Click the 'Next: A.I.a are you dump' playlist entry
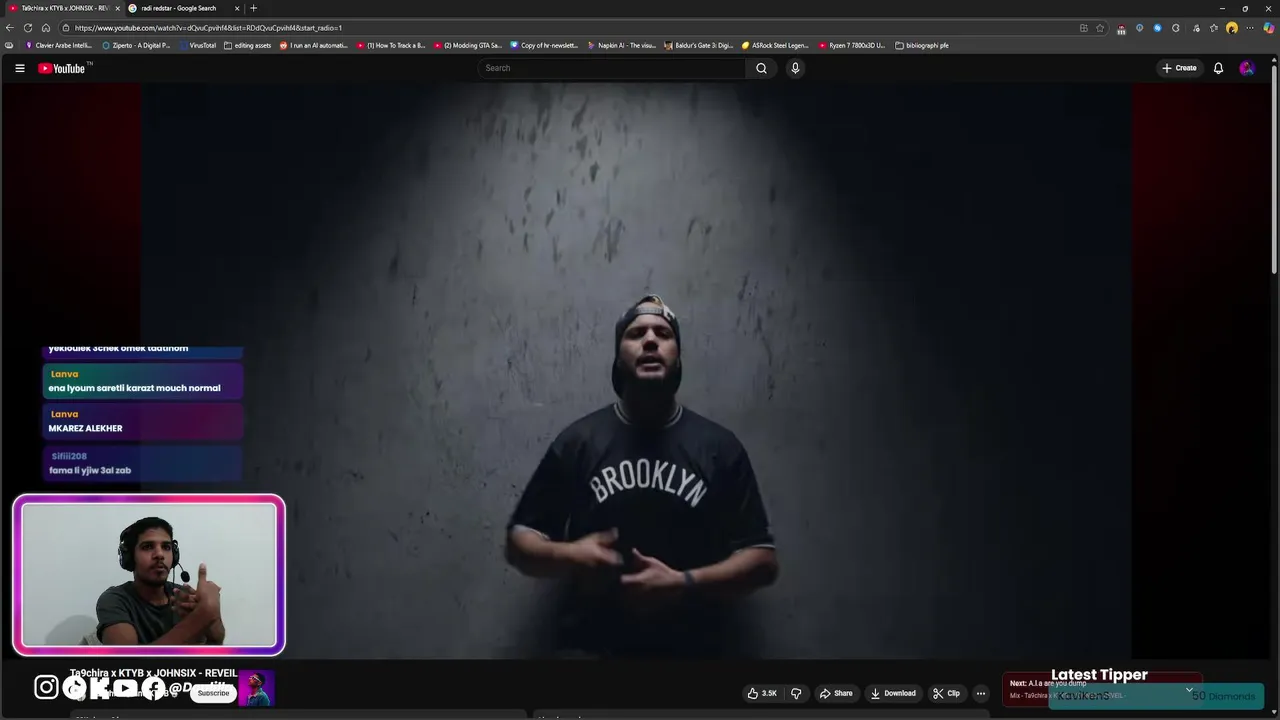 [x=1048, y=683]
